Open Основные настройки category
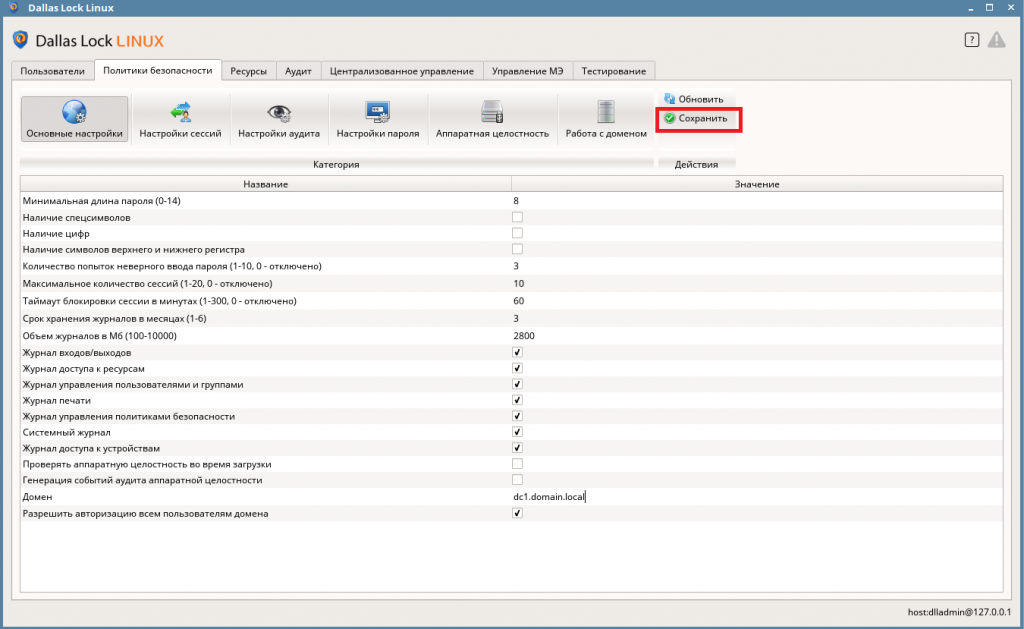 (x=74, y=119)
